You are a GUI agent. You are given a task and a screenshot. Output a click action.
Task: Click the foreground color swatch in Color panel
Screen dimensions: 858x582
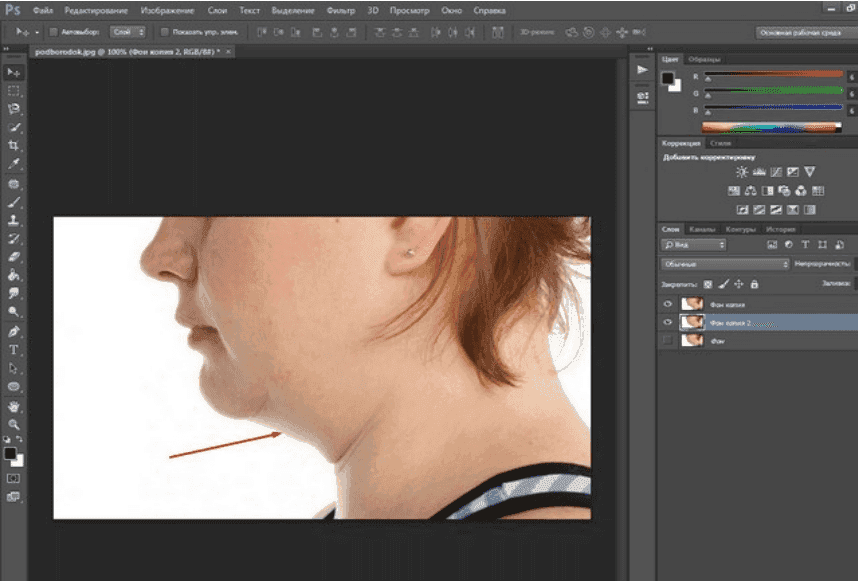click(x=667, y=78)
